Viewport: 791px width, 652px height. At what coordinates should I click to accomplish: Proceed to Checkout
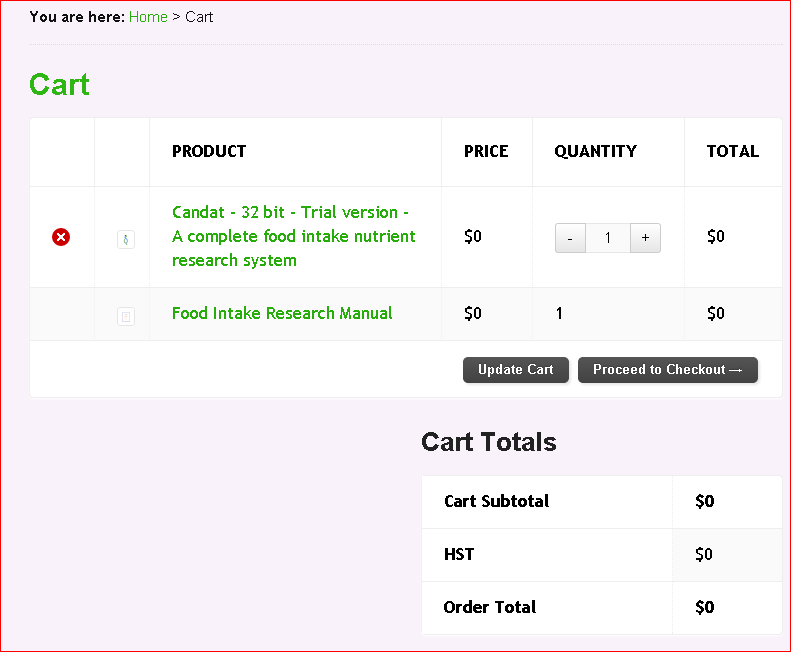pos(667,370)
